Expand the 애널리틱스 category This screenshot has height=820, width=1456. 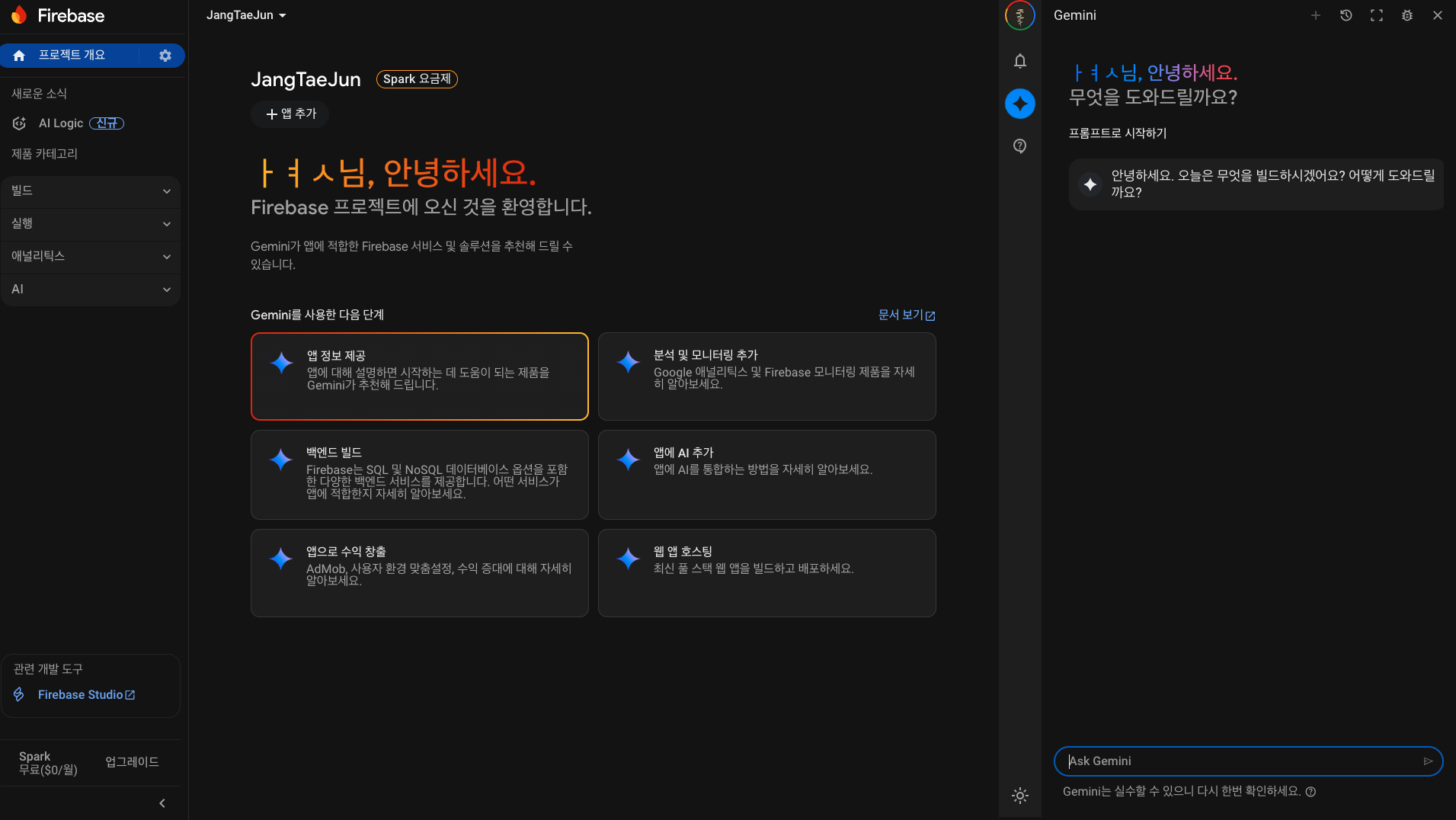click(91, 257)
